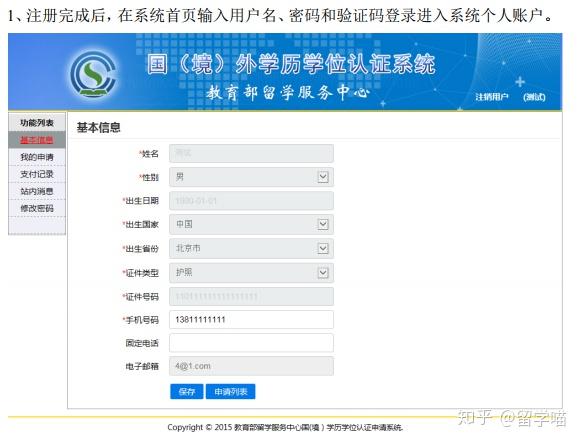
Task: Open the 性别 gender dropdown arrow
Action: [x=323, y=177]
